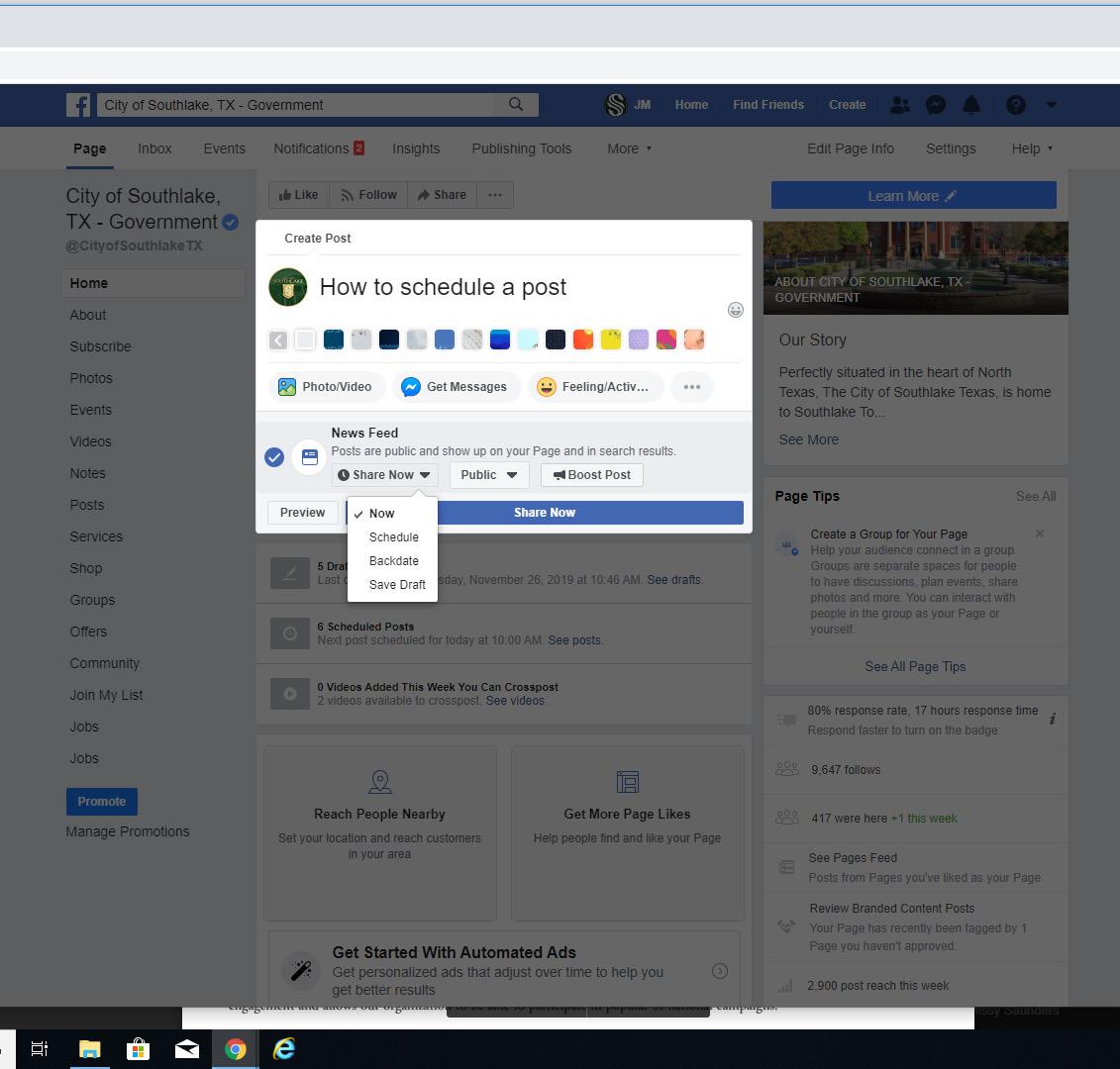
Task: Expand the Help dropdown
Action: (1032, 148)
